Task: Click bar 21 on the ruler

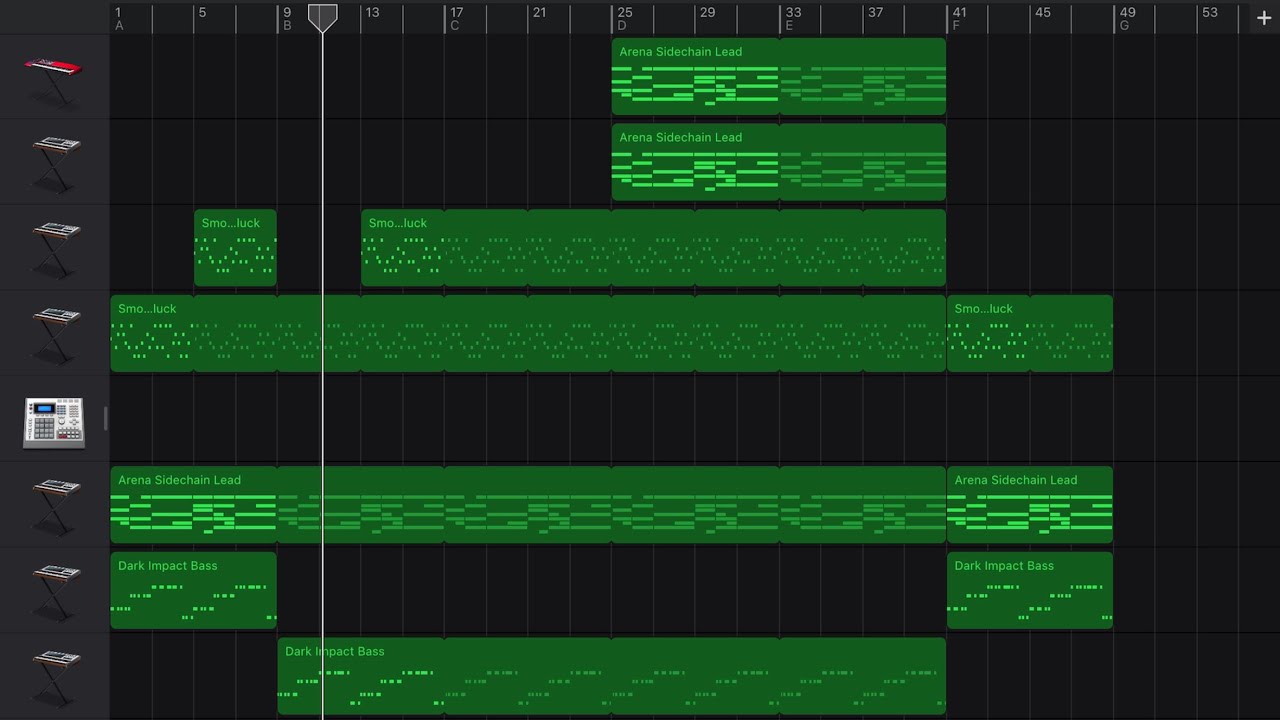Action: [x=539, y=13]
